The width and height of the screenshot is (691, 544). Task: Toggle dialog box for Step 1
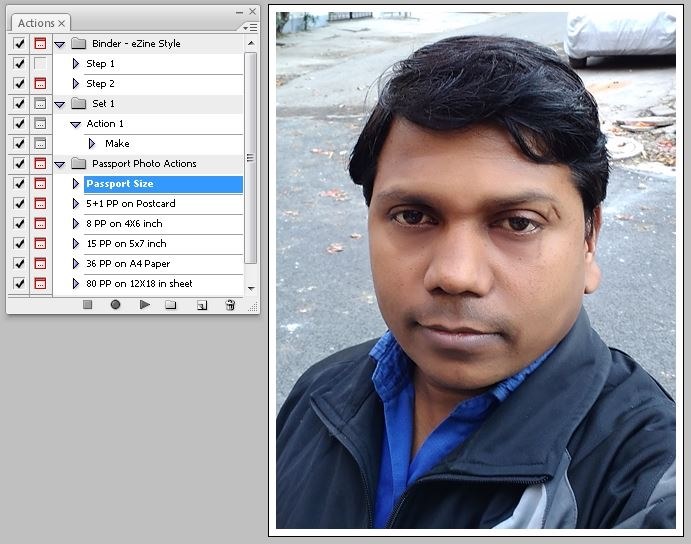coord(40,63)
